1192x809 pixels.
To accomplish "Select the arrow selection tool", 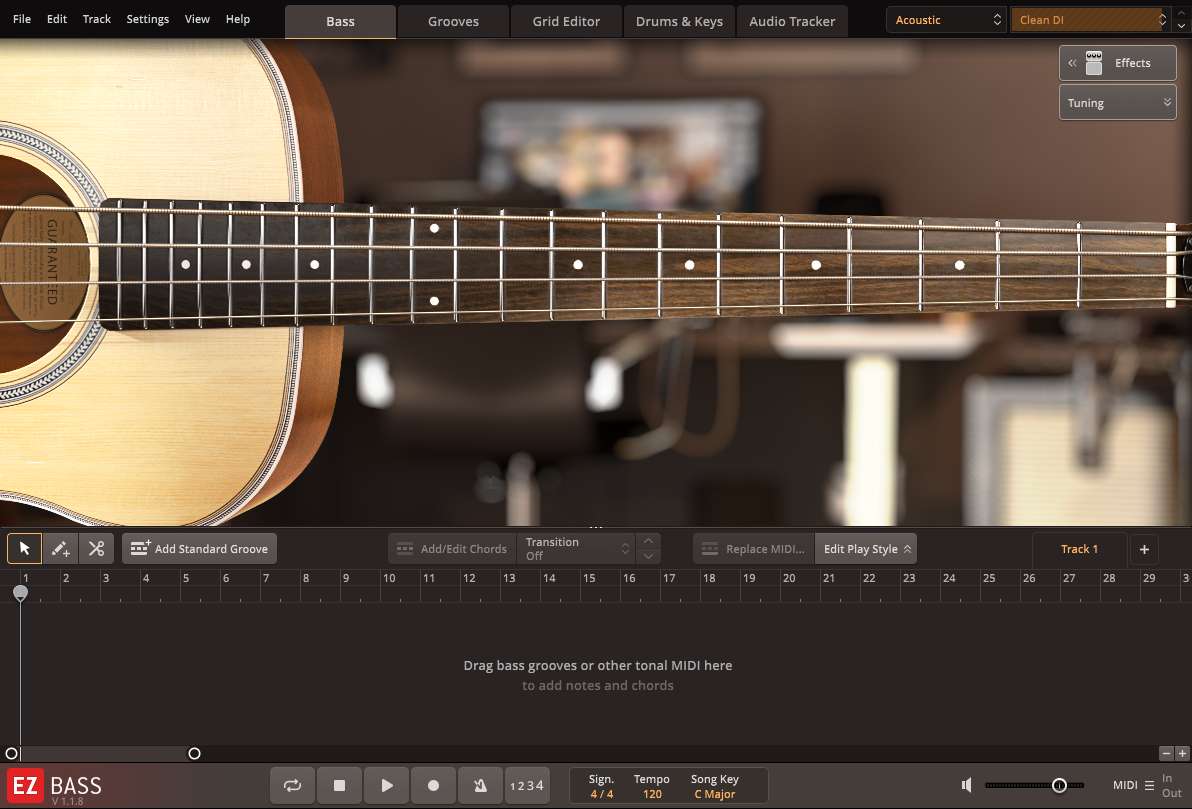I will point(24,548).
